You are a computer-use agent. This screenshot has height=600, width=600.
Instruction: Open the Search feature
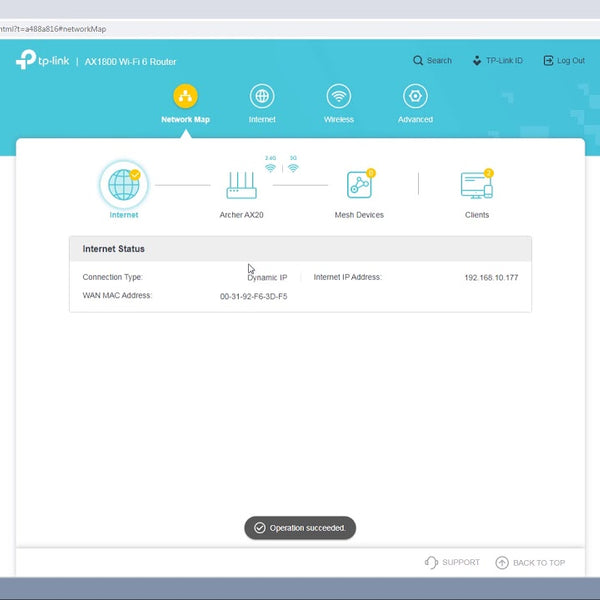(432, 60)
